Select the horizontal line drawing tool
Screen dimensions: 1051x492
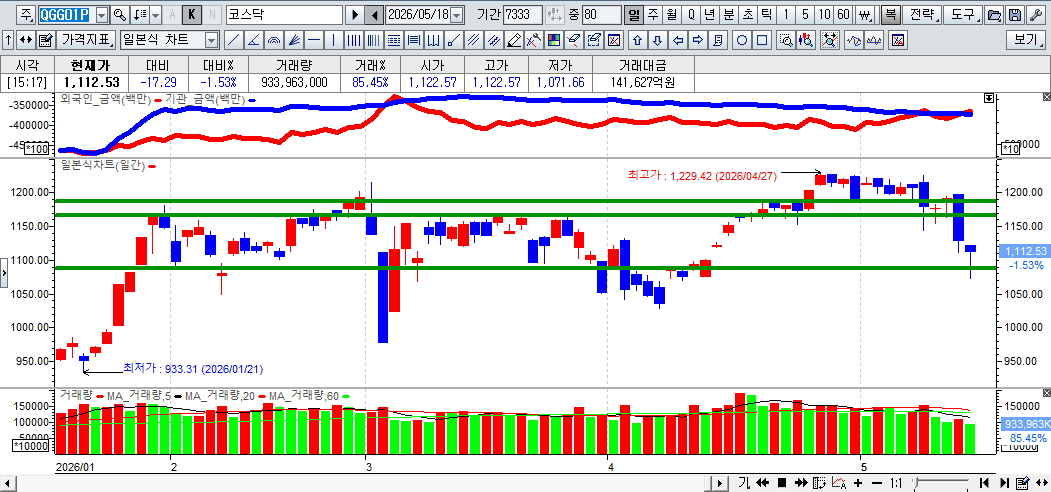point(314,41)
